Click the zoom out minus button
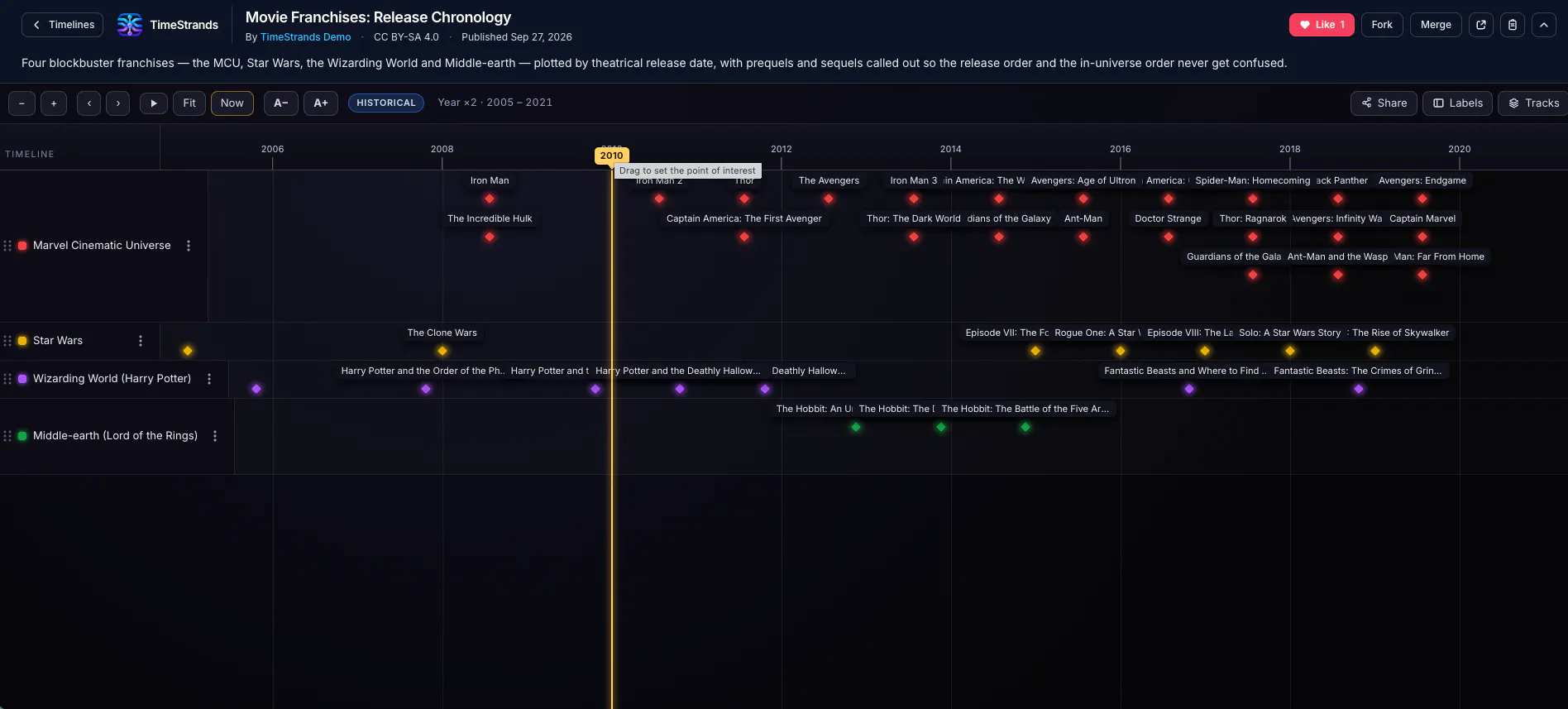The height and width of the screenshot is (709, 1568). point(22,103)
